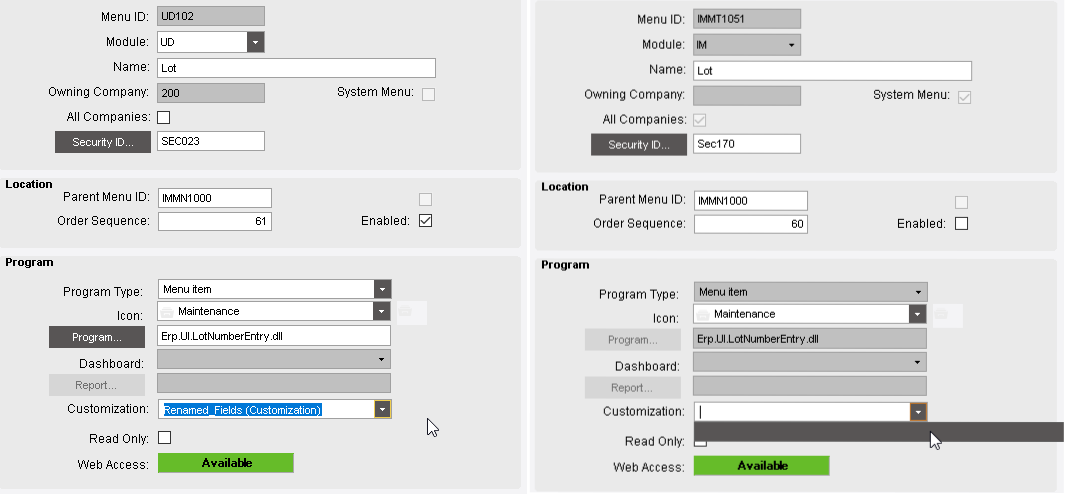Expand Program Type dropdown in IMMT1051 form

click(919, 292)
